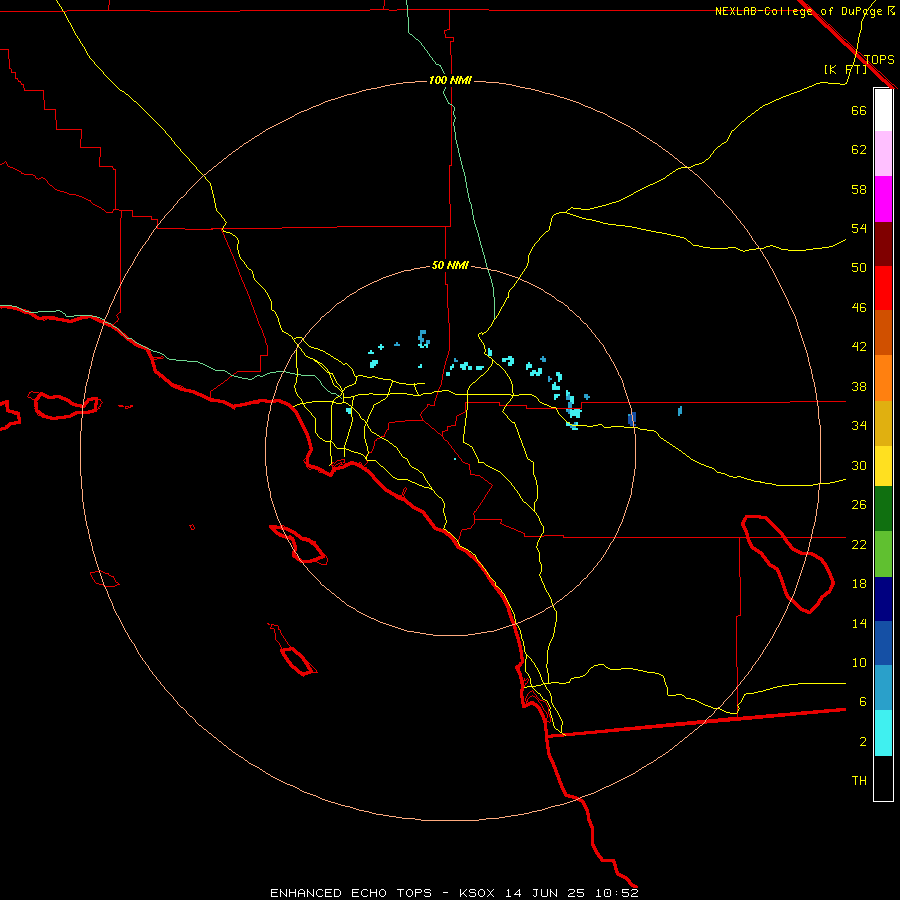Click the legend value '62'
The width and height of the screenshot is (900, 900).
[x=859, y=150]
